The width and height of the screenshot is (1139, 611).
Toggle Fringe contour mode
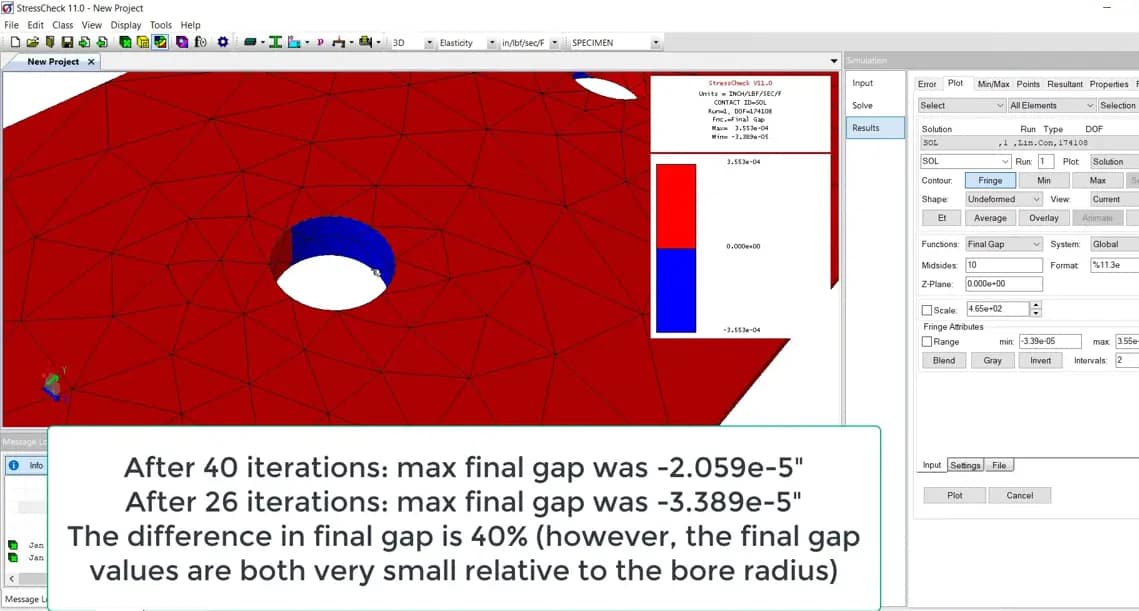[x=991, y=181]
